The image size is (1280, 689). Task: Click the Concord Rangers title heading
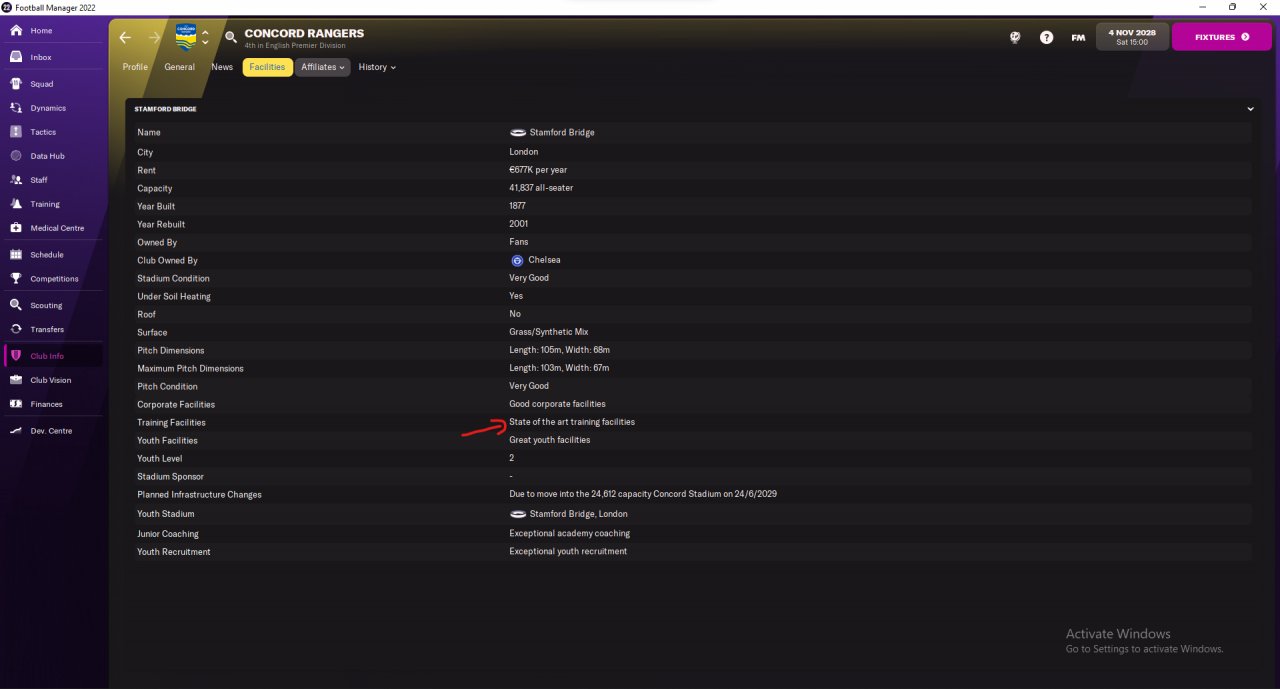tap(304, 33)
